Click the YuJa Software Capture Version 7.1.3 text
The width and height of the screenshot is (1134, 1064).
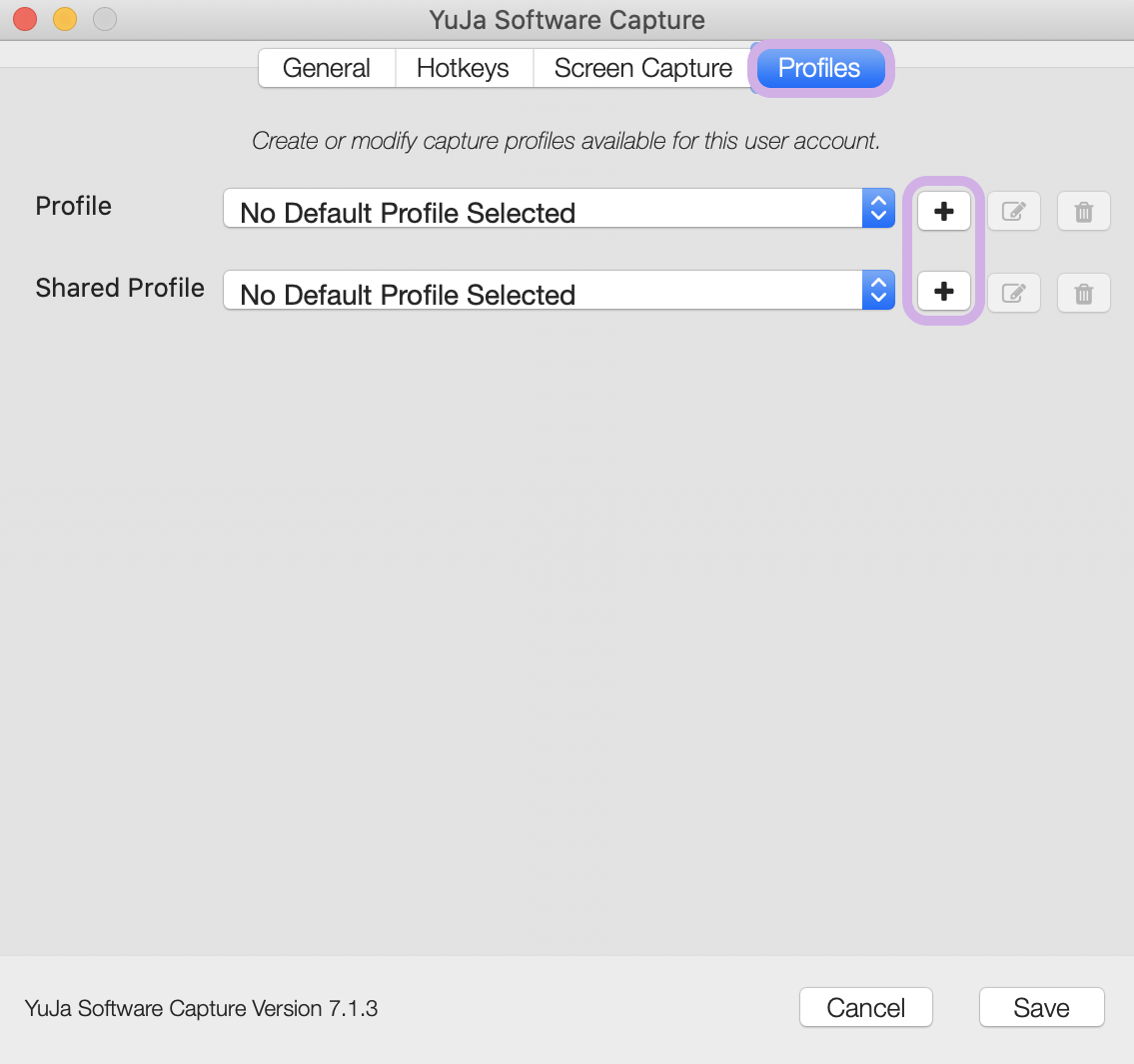pos(201,1008)
